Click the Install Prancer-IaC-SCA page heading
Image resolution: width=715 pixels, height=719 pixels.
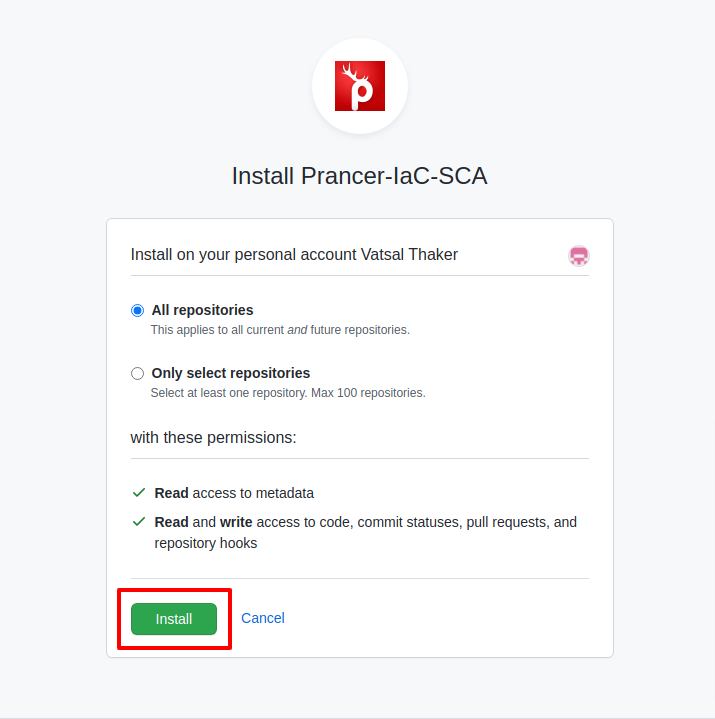[360, 176]
